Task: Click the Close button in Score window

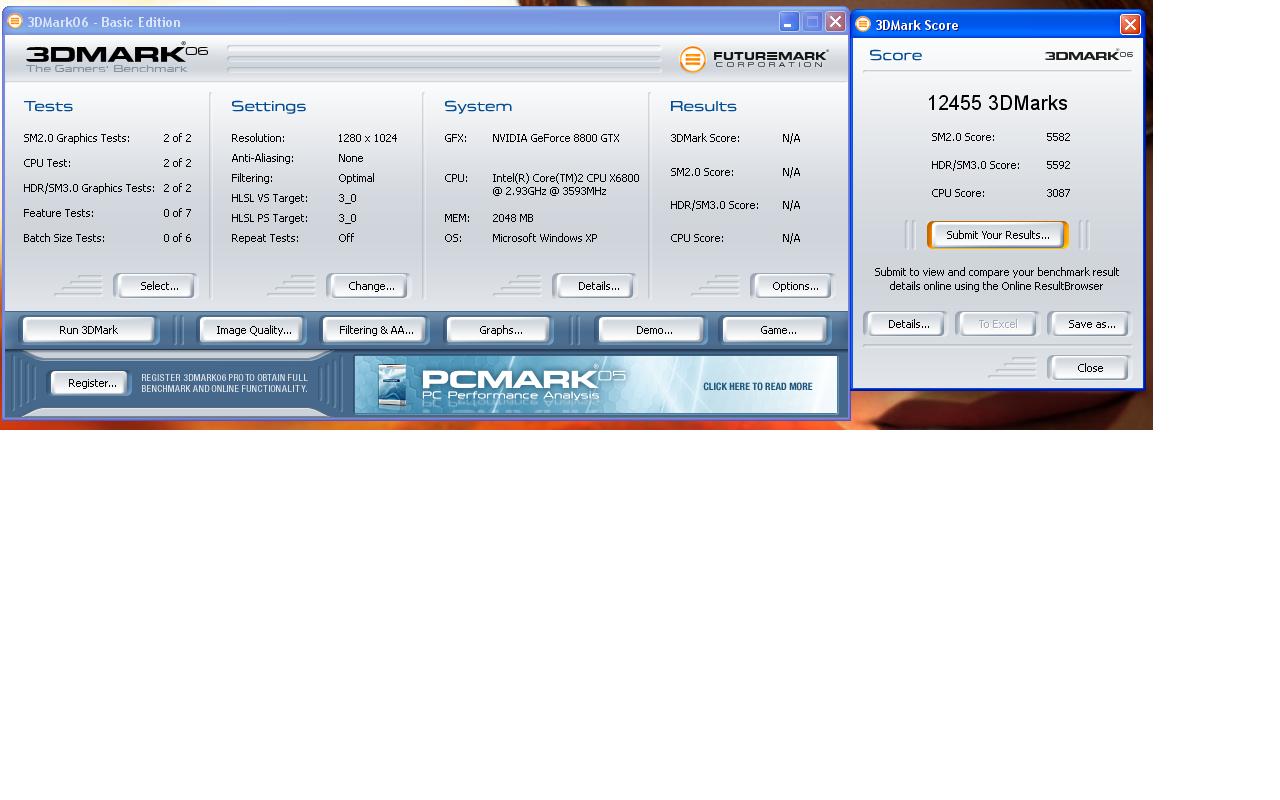Action: (x=1089, y=368)
